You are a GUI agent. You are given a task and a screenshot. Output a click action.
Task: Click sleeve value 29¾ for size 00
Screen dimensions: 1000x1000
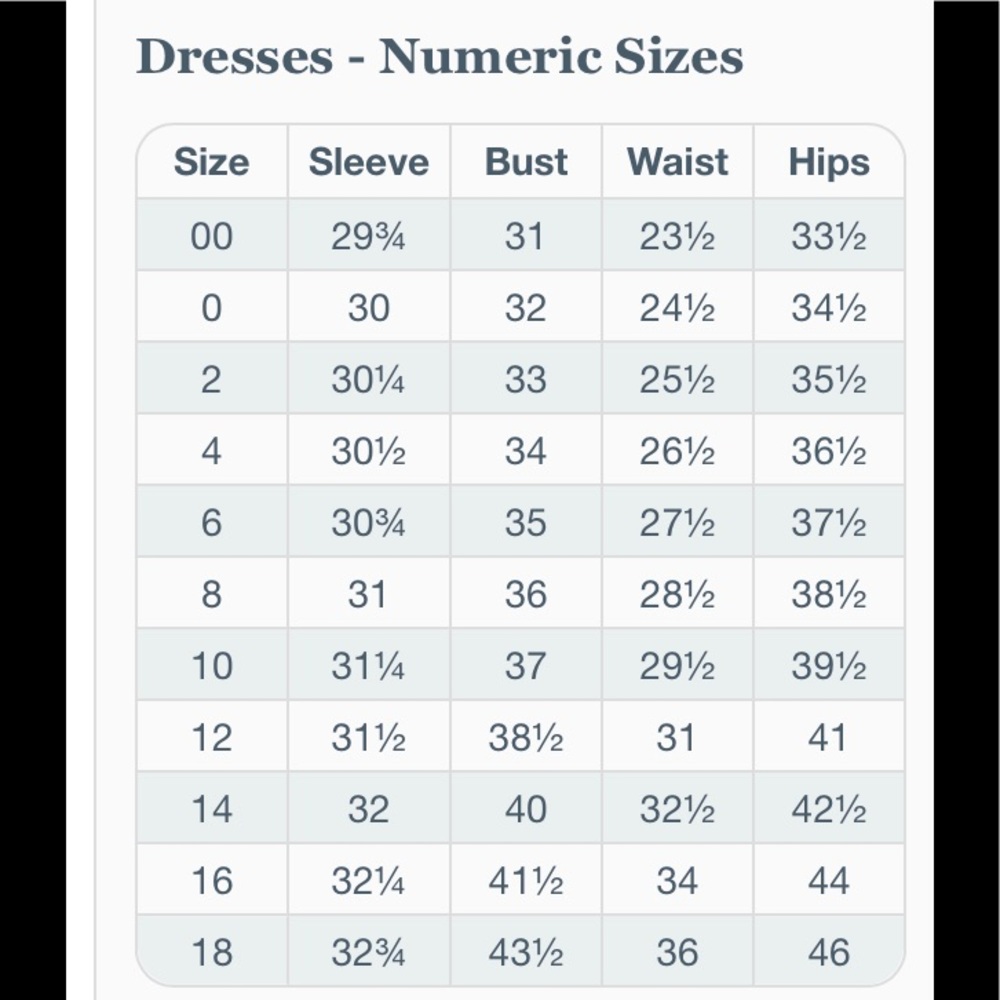click(368, 237)
